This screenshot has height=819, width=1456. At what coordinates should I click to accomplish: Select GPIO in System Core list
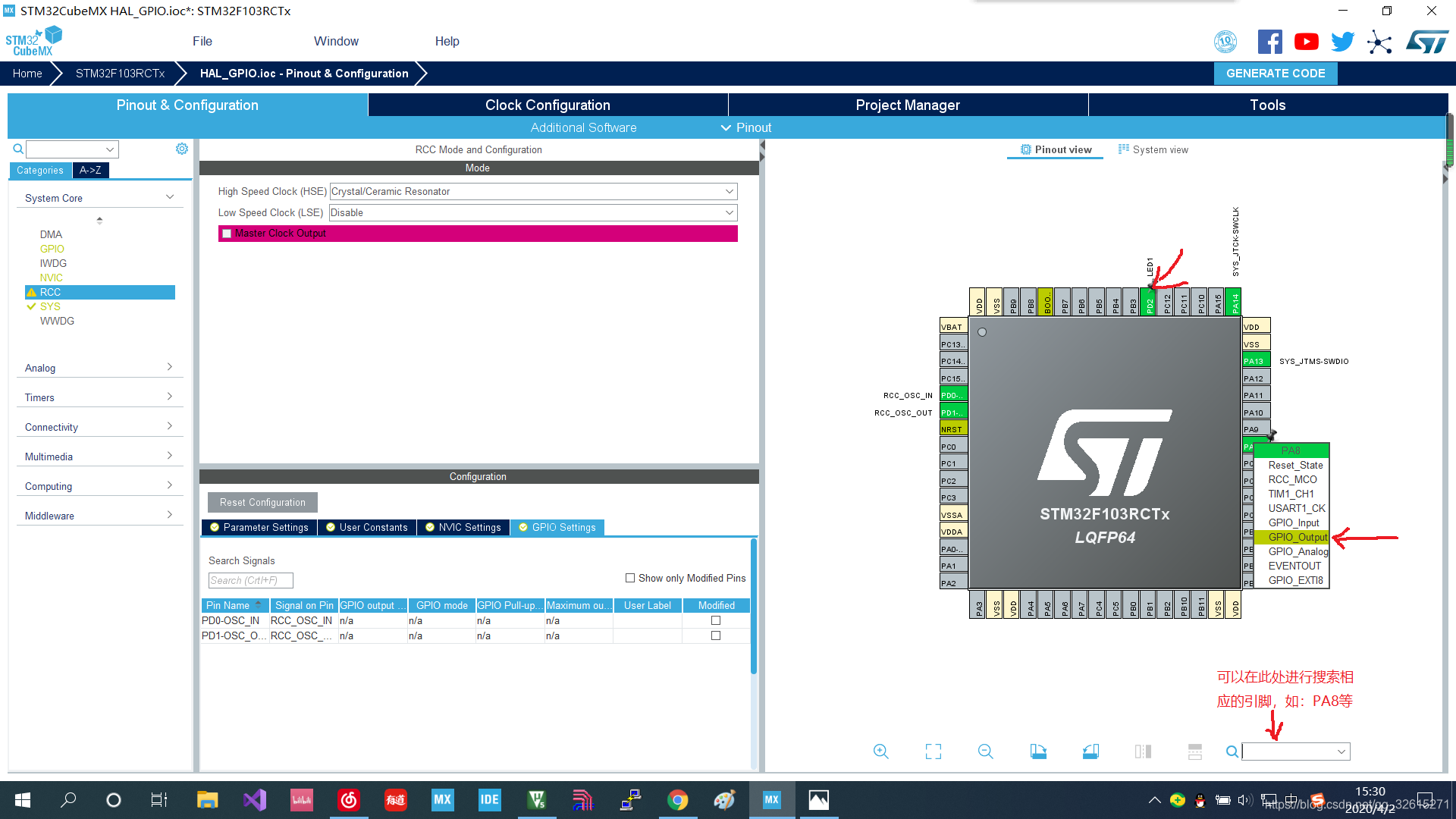tap(52, 249)
